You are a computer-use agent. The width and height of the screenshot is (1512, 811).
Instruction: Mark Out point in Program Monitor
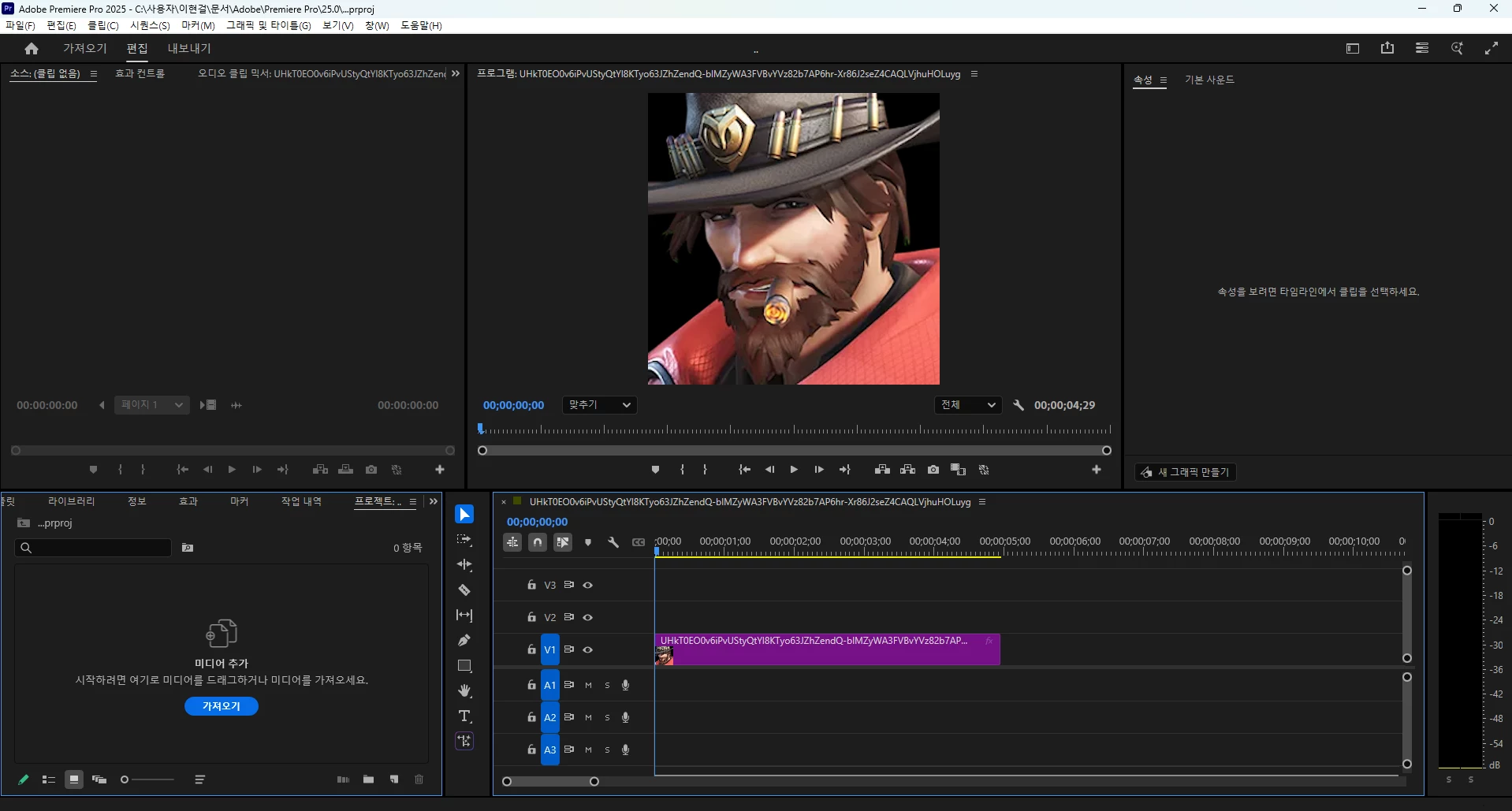point(705,470)
